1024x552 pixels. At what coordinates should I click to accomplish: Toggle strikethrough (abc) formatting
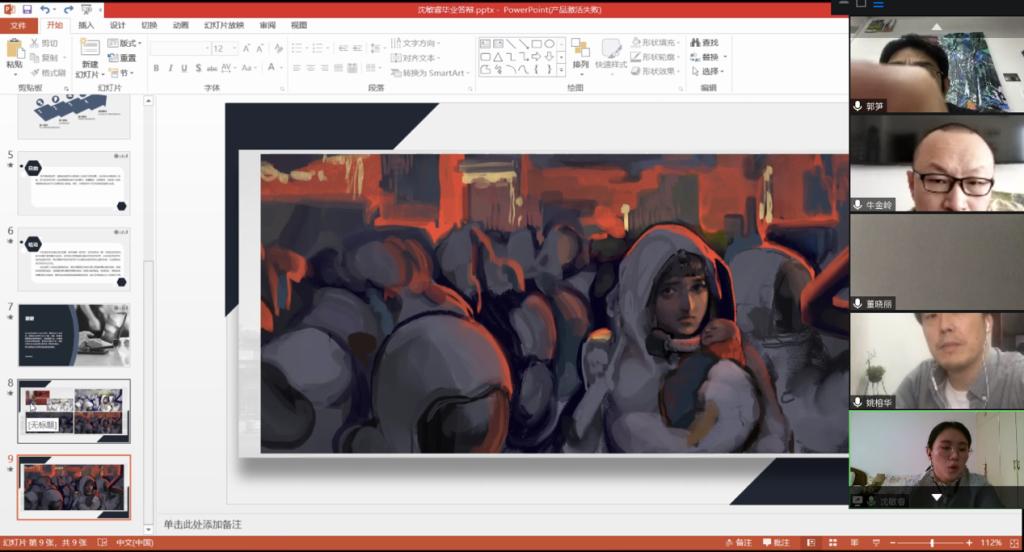coord(212,68)
